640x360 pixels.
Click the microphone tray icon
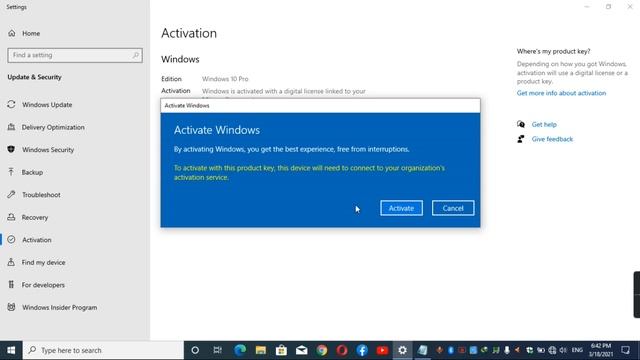507,350
